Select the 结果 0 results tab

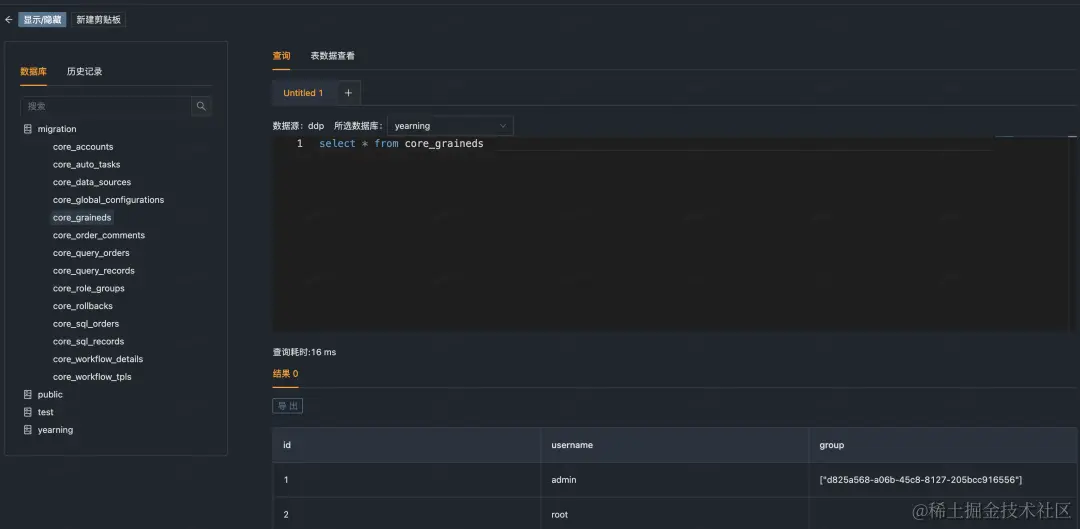click(x=285, y=374)
